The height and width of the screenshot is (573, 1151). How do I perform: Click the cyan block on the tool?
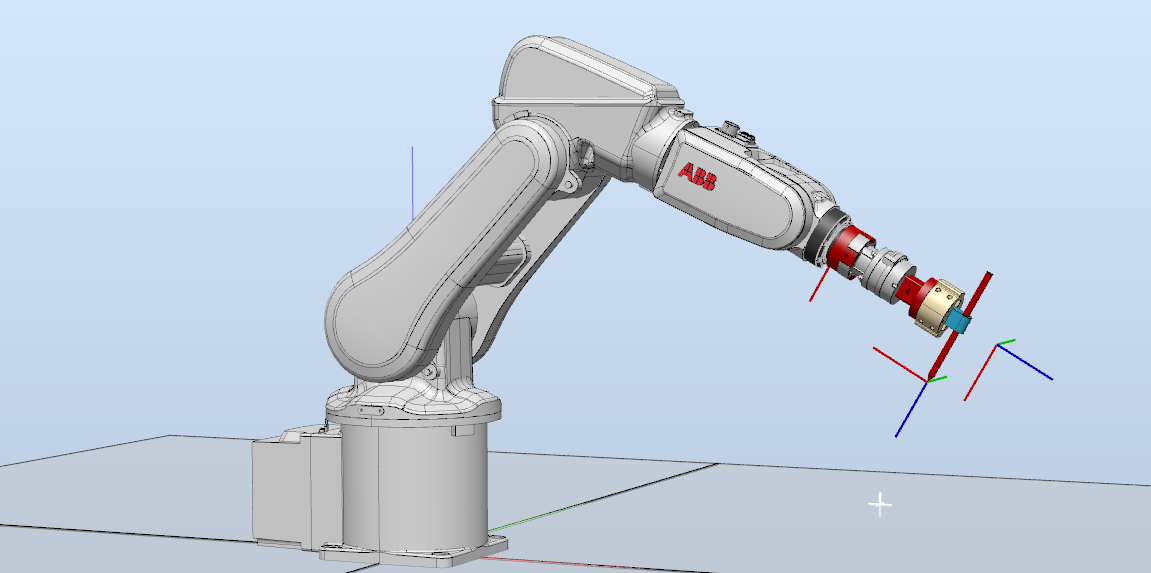coord(960,321)
